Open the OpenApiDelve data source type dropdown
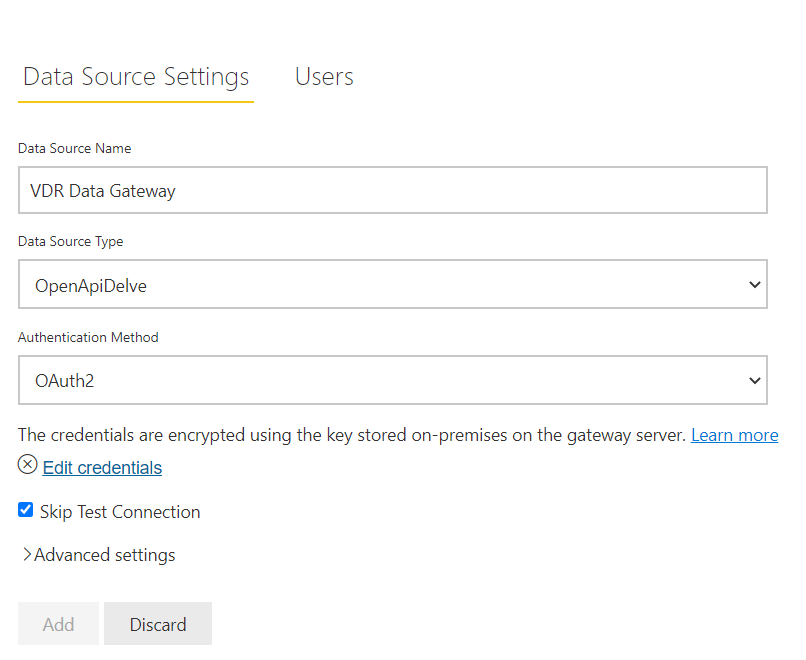Screen dimensions: 806x660 coord(393,284)
